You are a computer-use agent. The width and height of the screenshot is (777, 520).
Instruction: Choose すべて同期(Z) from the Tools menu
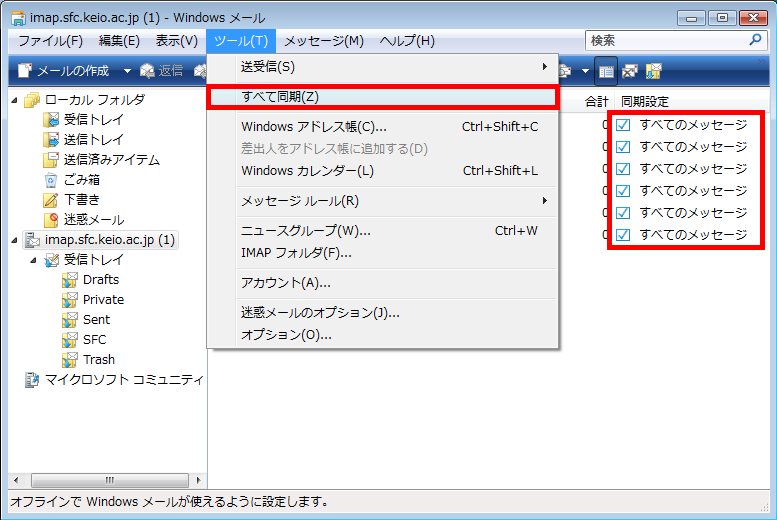click(x=280, y=97)
